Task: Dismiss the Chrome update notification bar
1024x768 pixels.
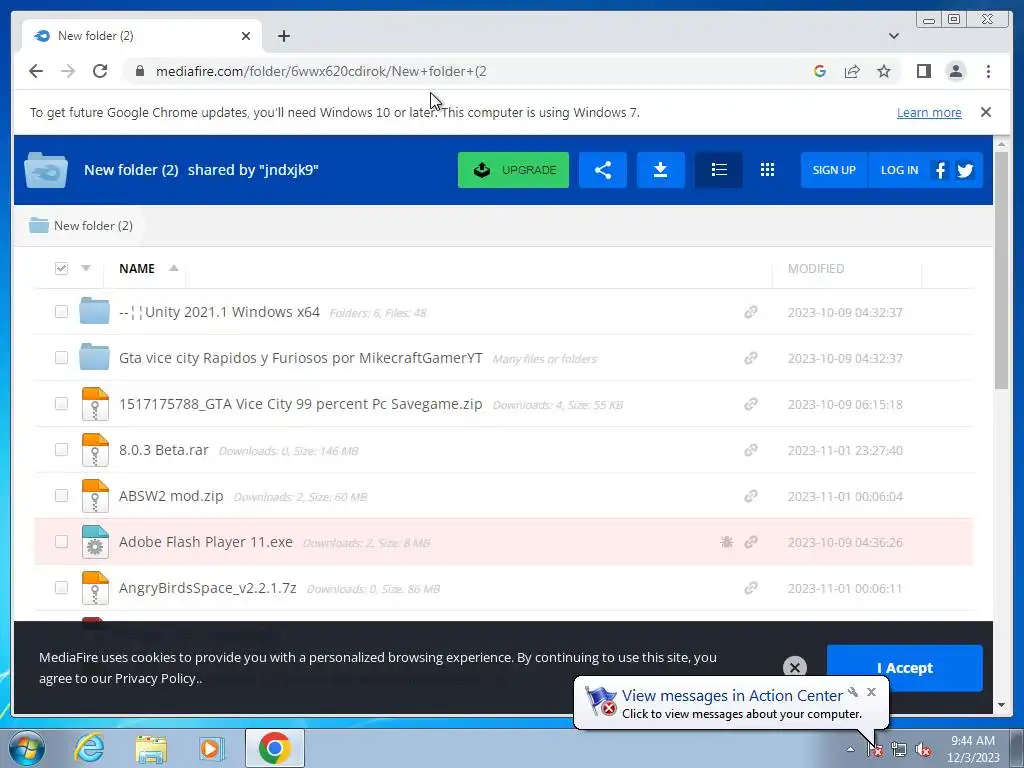Action: click(985, 112)
